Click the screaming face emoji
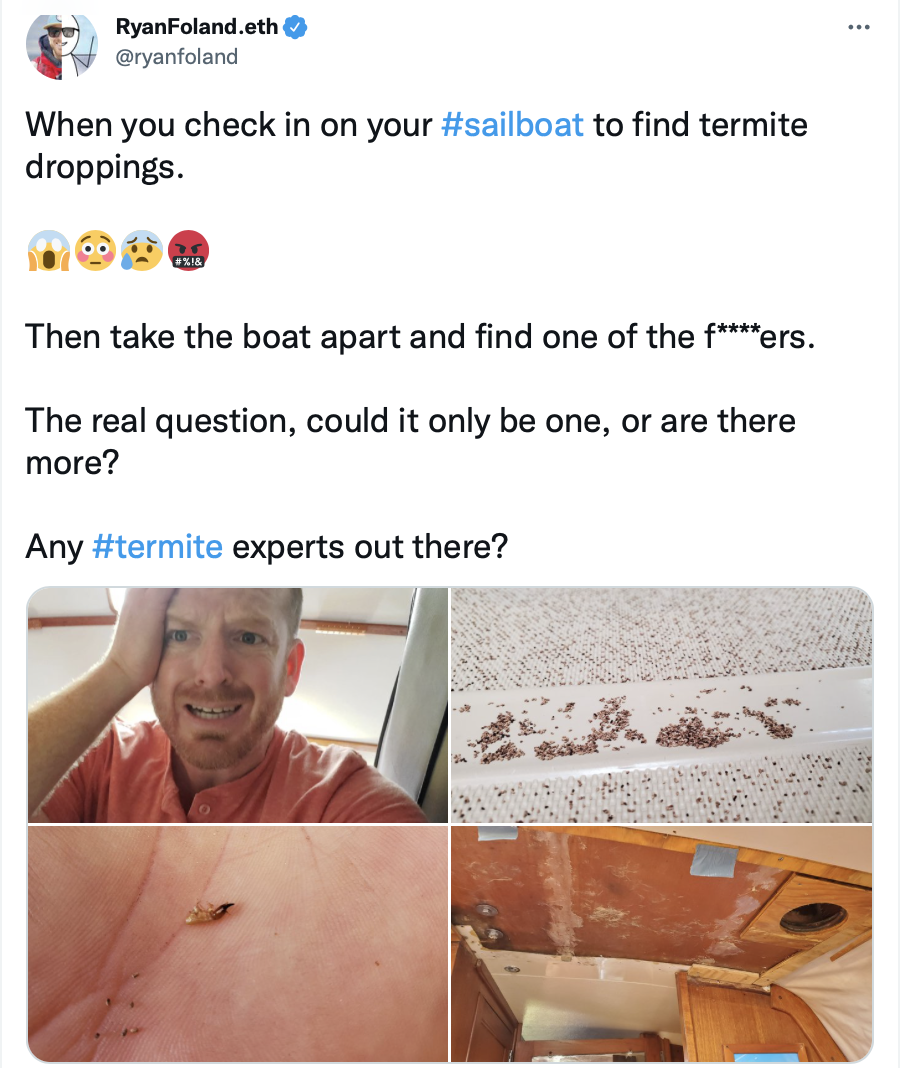 [49, 251]
